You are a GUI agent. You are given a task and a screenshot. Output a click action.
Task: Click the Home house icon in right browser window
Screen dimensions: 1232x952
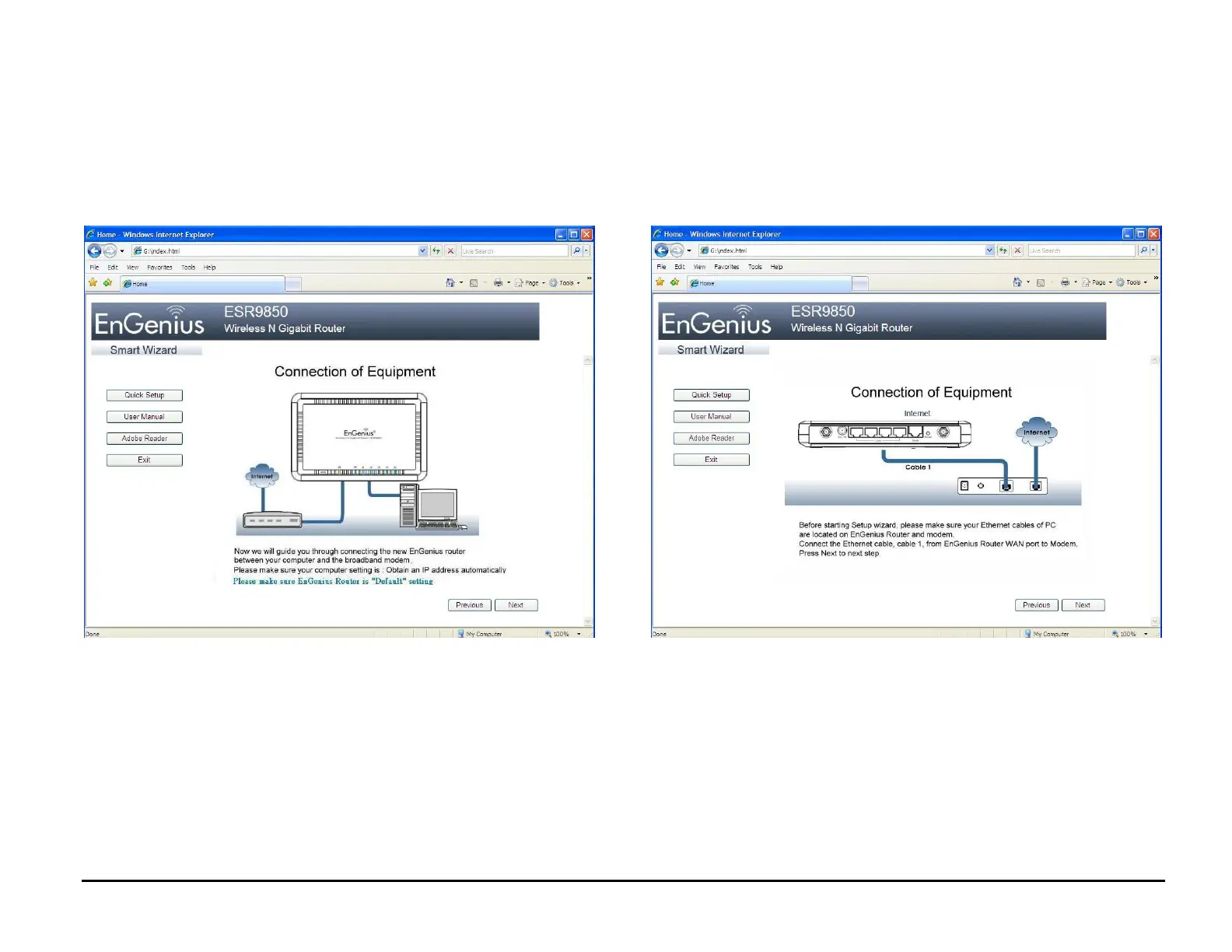click(x=1017, y=282)
